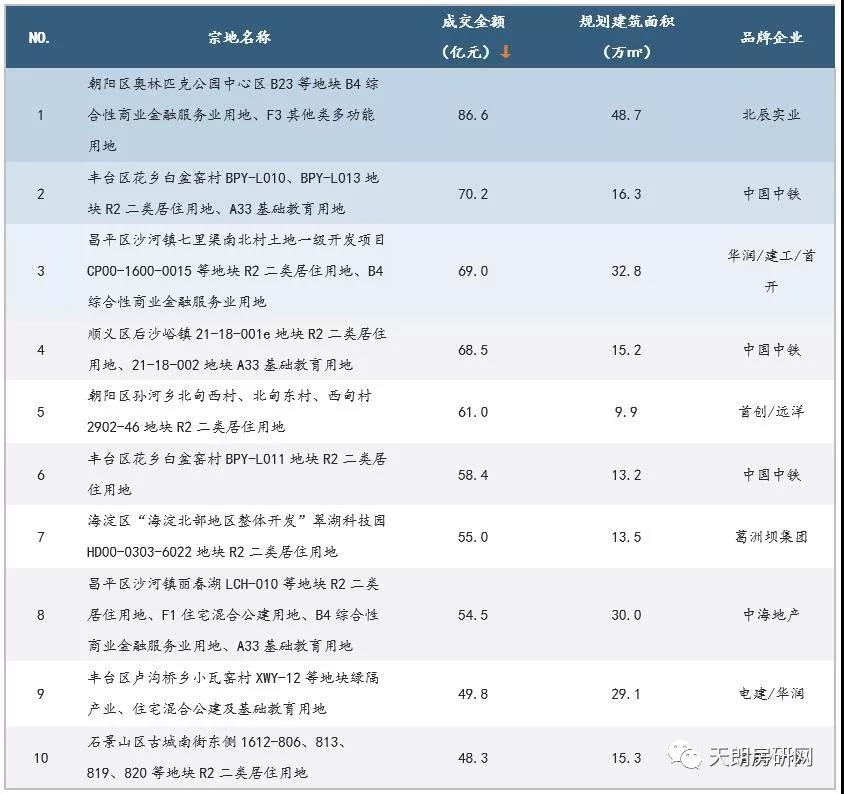This screenshot has width=844, height=794.
Task: Select brand 首创/远洋
Action: [771, 412]
